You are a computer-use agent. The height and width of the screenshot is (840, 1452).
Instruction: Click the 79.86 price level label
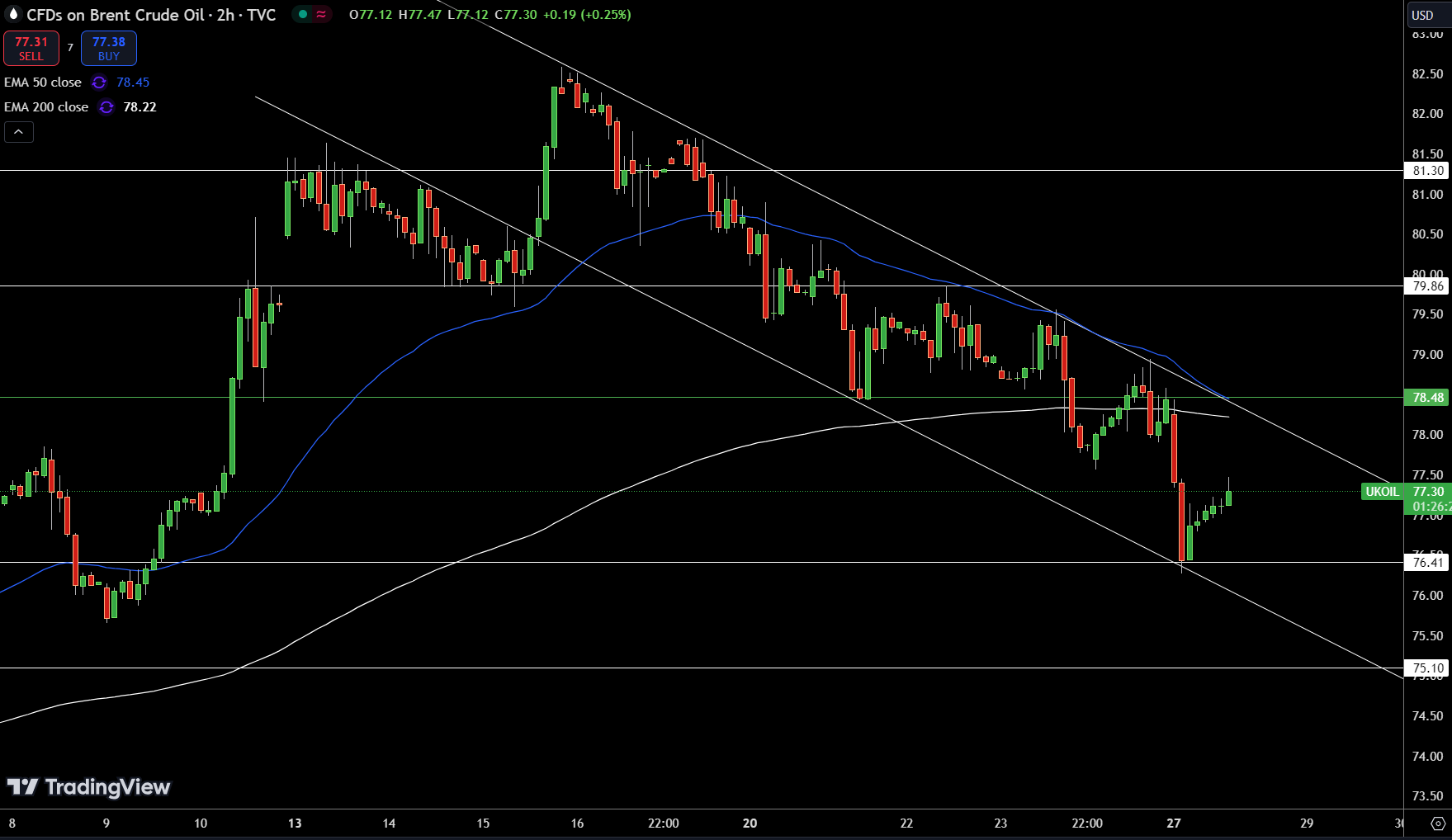1427,286
